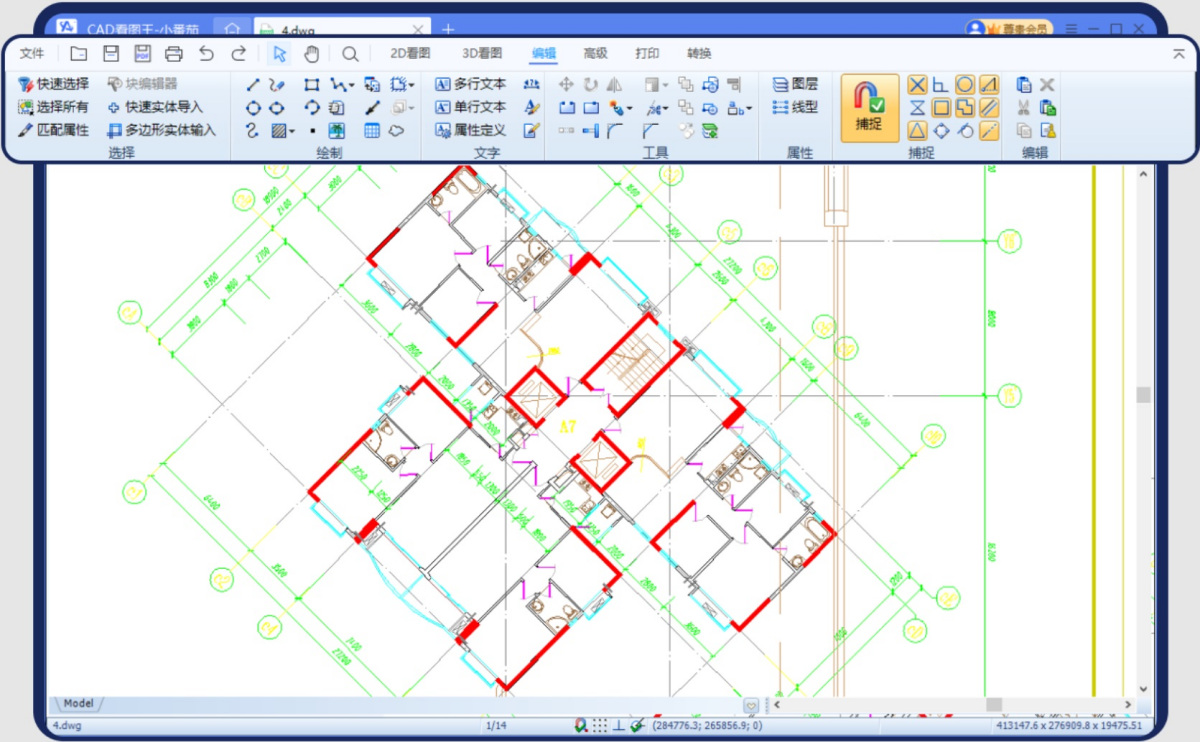Click the Save to PDF icon
The image size is (1200, 742).
tap(142, 54)
